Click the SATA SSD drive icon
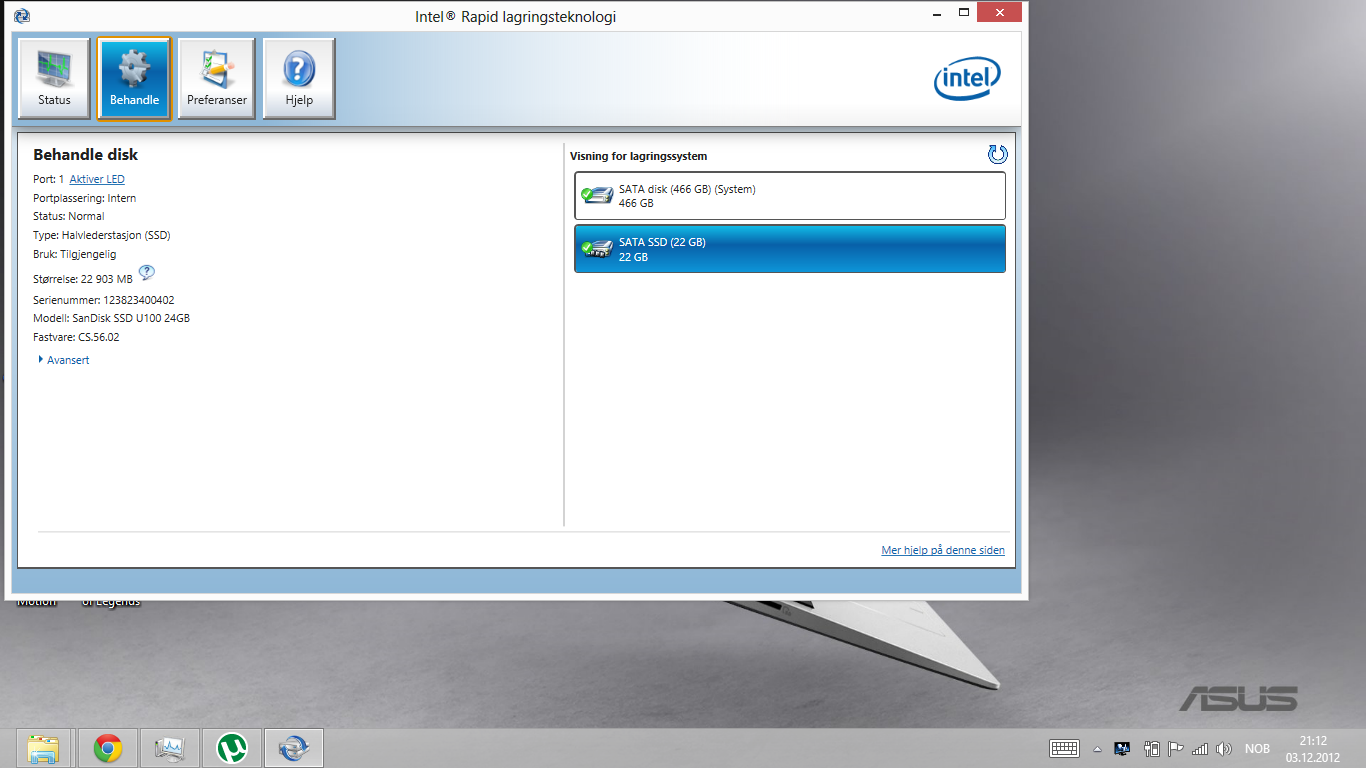1366x768 pixels. pyautogui.click(x=597, y=249)
